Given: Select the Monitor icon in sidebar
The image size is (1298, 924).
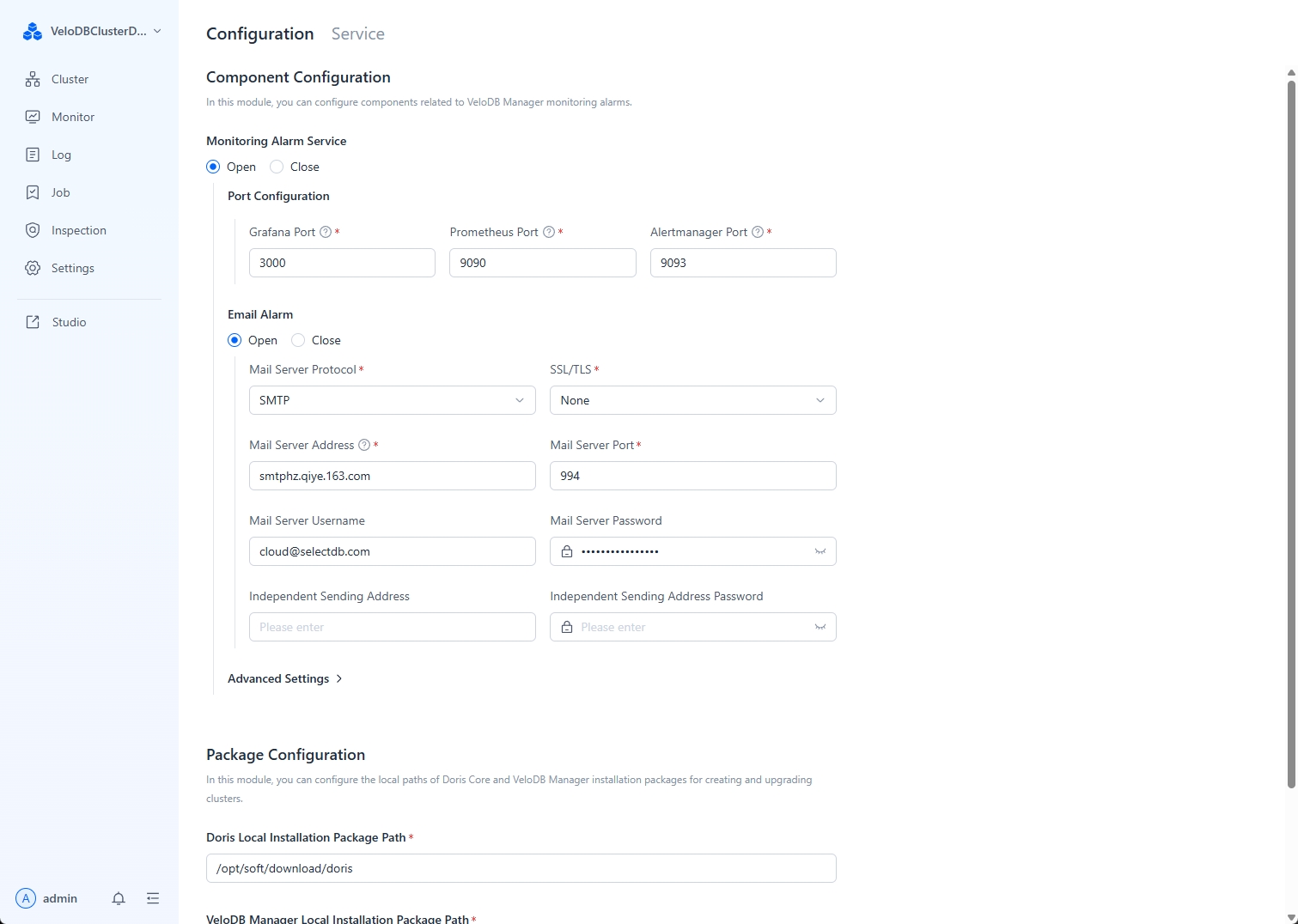Looking at the screenshot, I should tap(33, 117).
